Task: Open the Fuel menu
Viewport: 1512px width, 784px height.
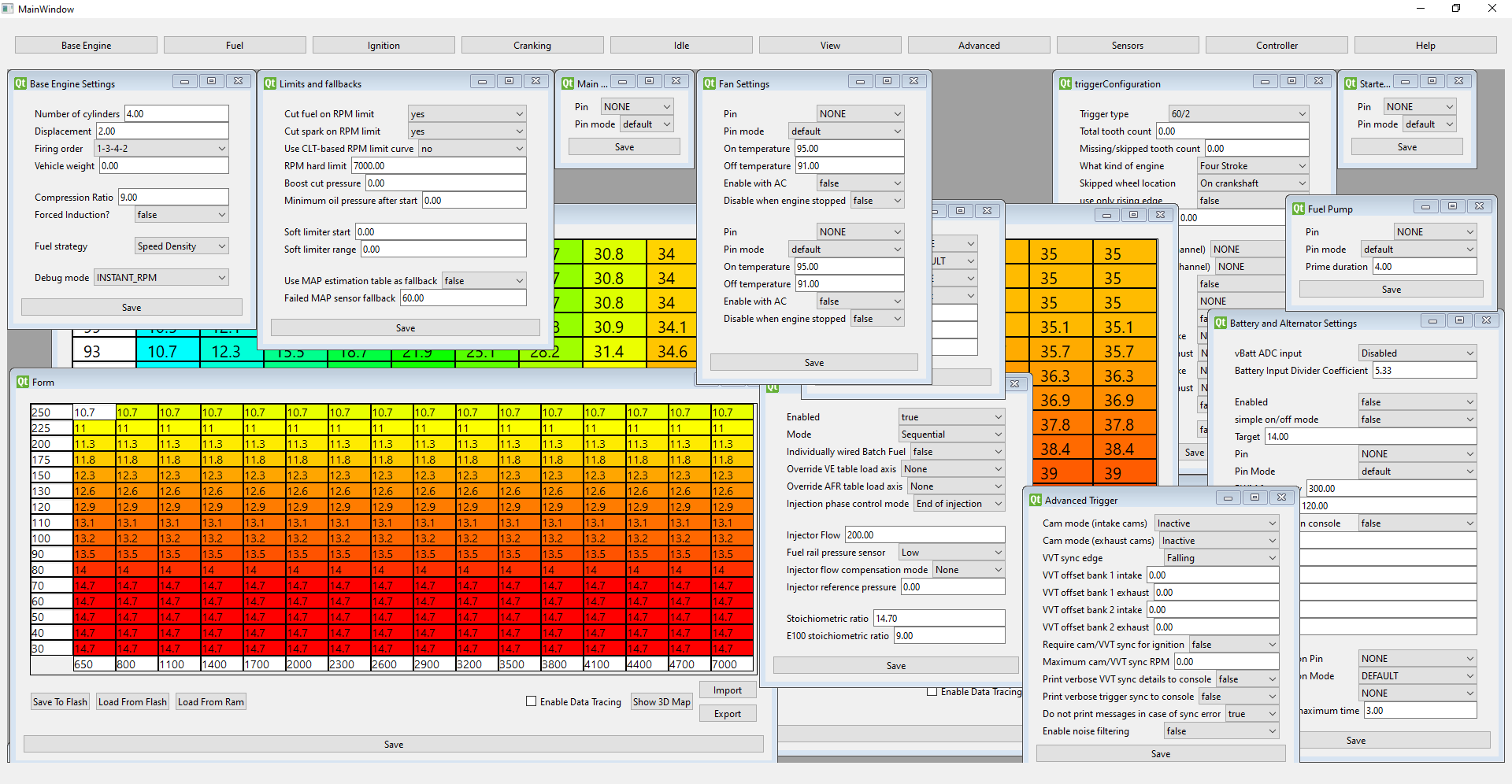Action: 235,46
